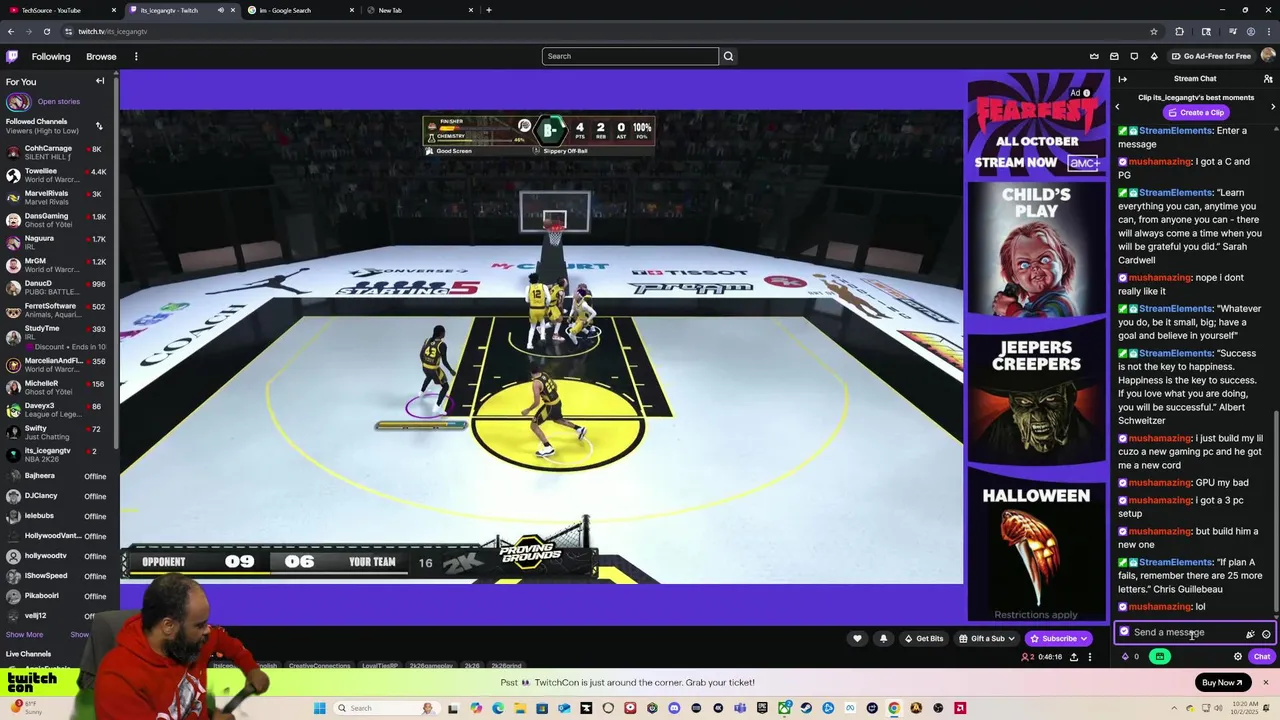Click the ad info icon next to Ad

pyautogui.click(x=1087, y=93)
